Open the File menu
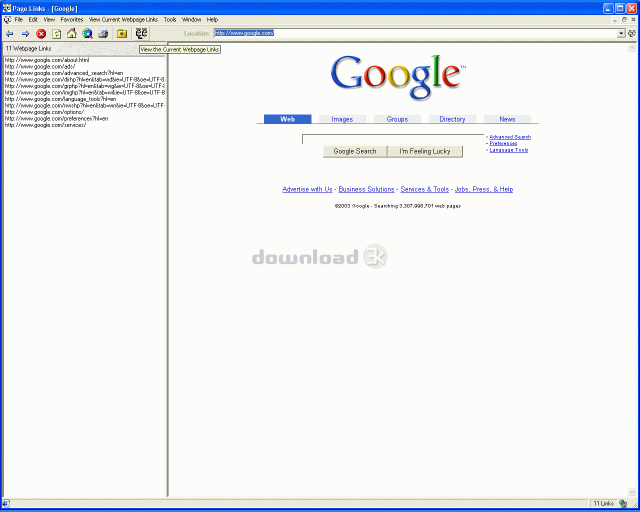The width and height of the screenshot is (640, 512). [x=19, y=20]
